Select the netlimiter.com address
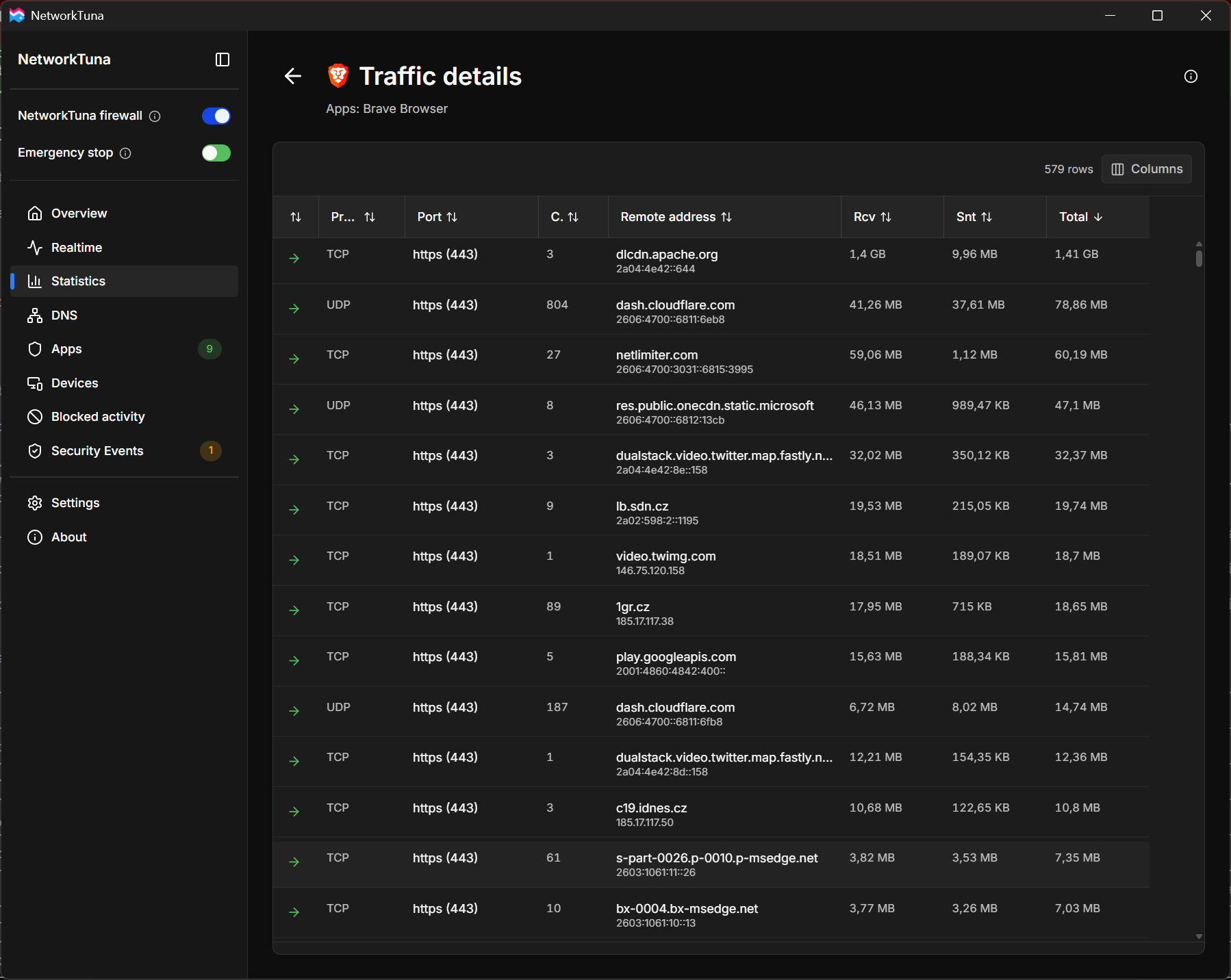The image size is (1231, 980). click(x=657, y=355)
